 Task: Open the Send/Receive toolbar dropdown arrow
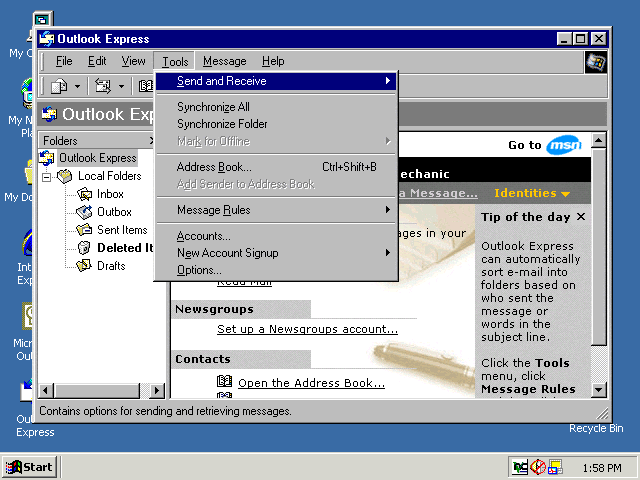point(121,87)
